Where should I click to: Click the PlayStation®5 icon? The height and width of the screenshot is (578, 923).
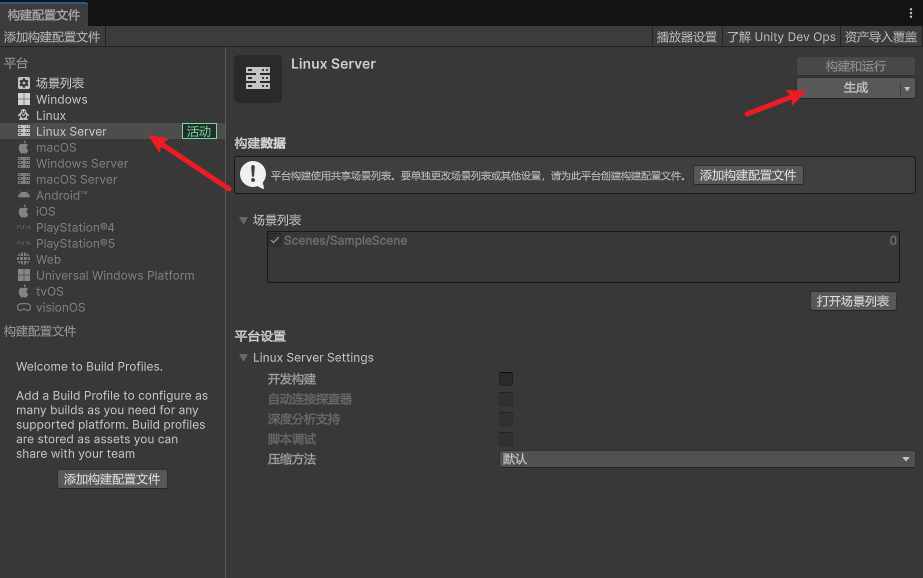click(x=24, y=243)
